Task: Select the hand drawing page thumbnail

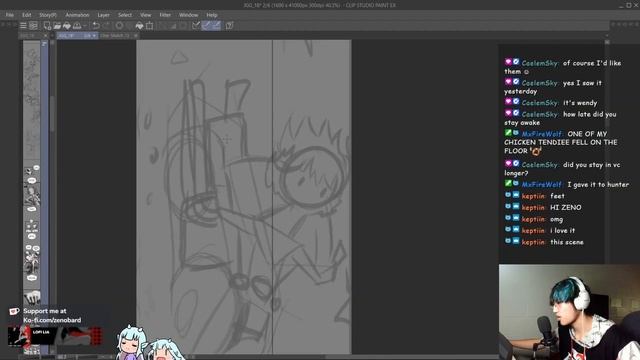Action: [31, 297]
